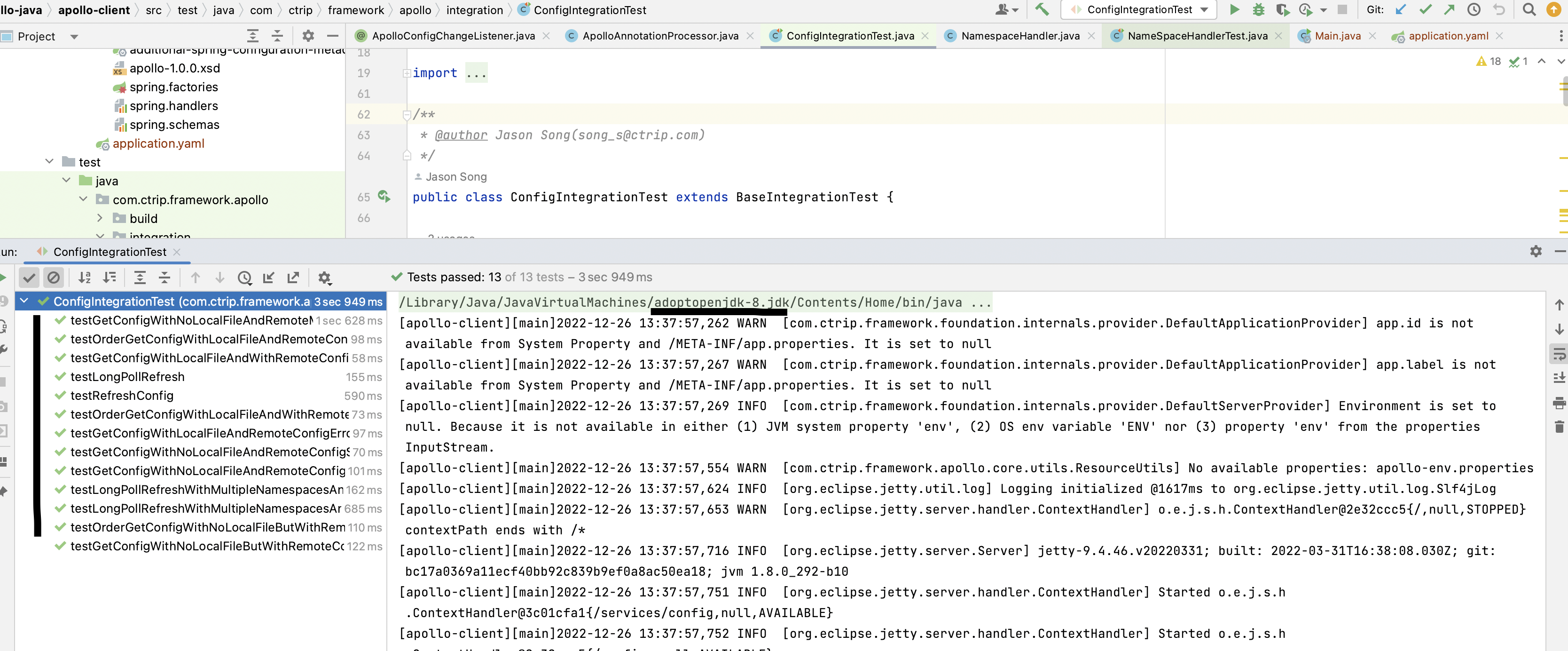
Task: Select testLongPollRefresh in test results
Action: [127, 377]
